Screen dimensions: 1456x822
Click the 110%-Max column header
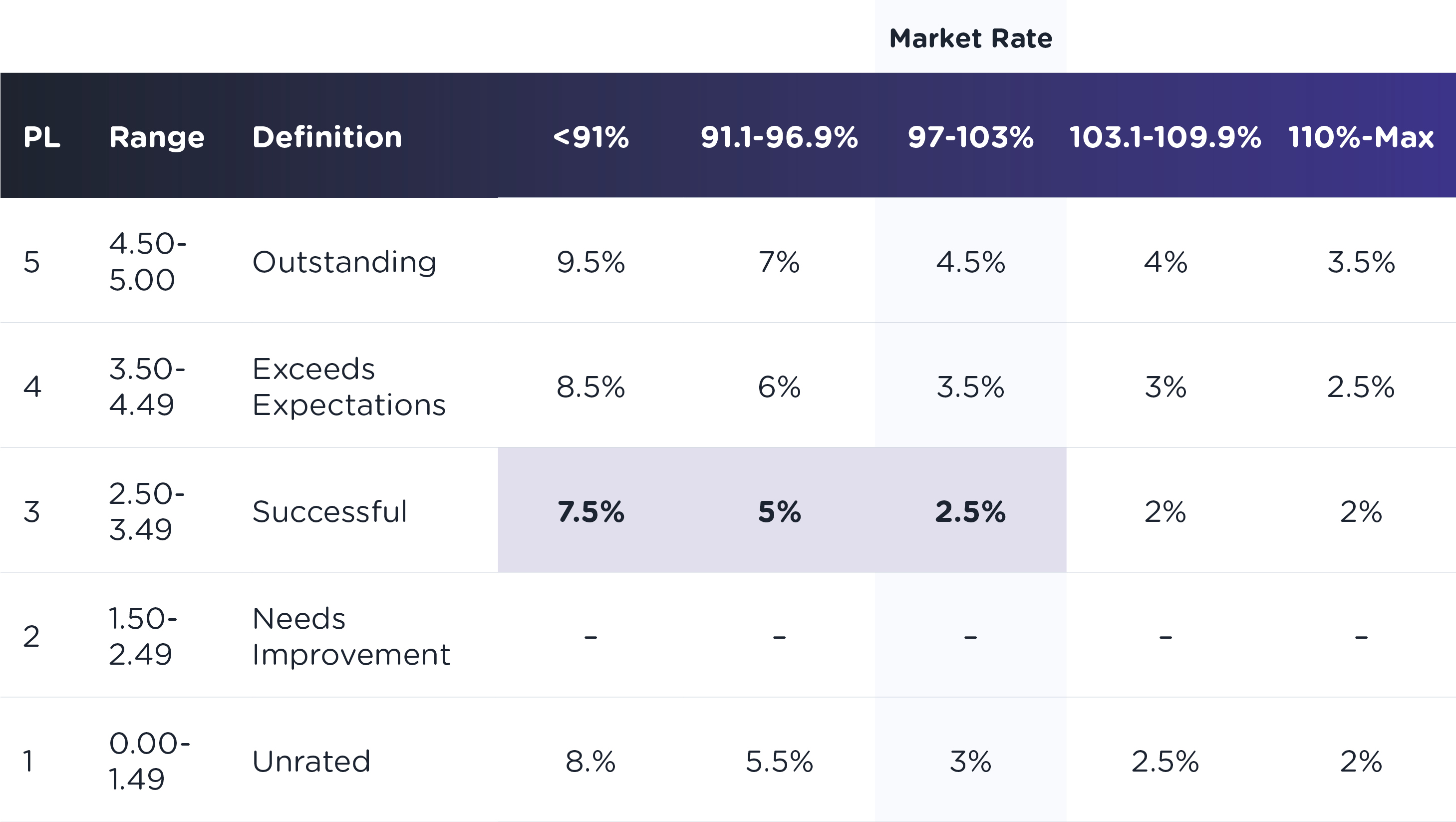point(1361,137)
